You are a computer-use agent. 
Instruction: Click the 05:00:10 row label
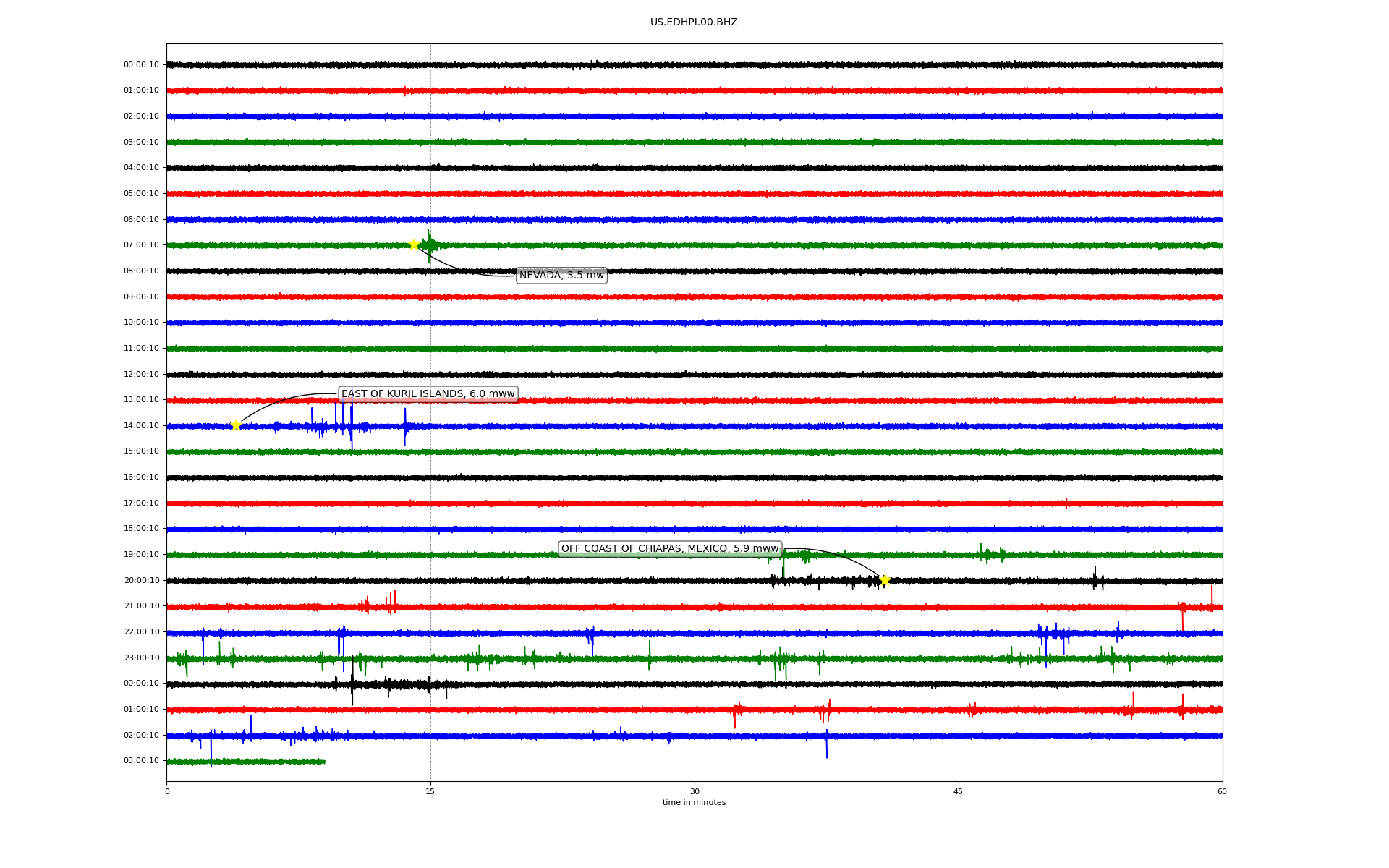(141, 194)
